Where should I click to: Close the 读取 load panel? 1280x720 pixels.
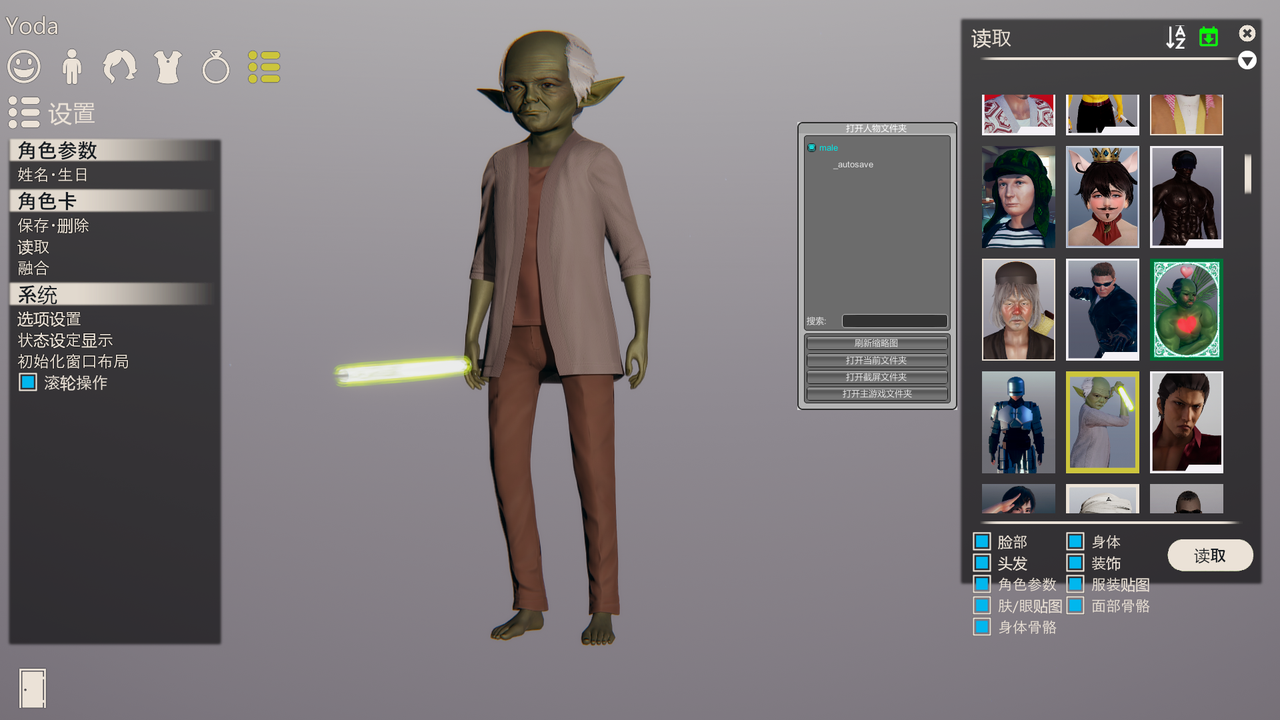pyautogui.click(x=1247, y=33)
